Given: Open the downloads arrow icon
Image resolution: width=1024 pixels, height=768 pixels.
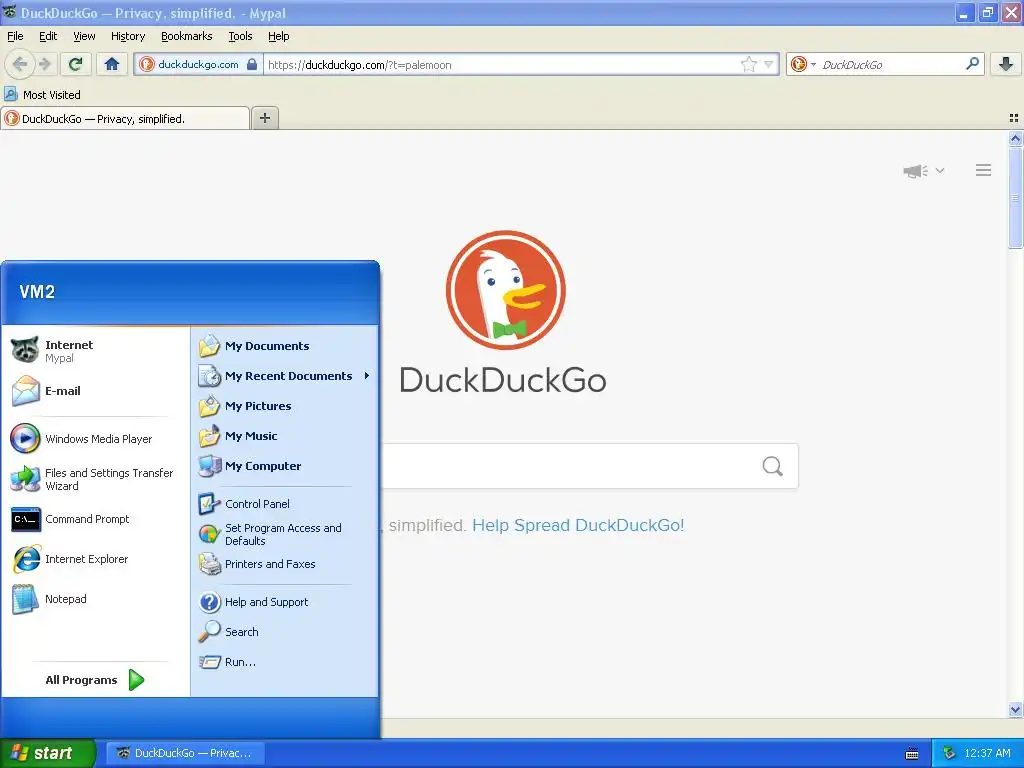Looking at the screenshot, I should (1006, 64).
